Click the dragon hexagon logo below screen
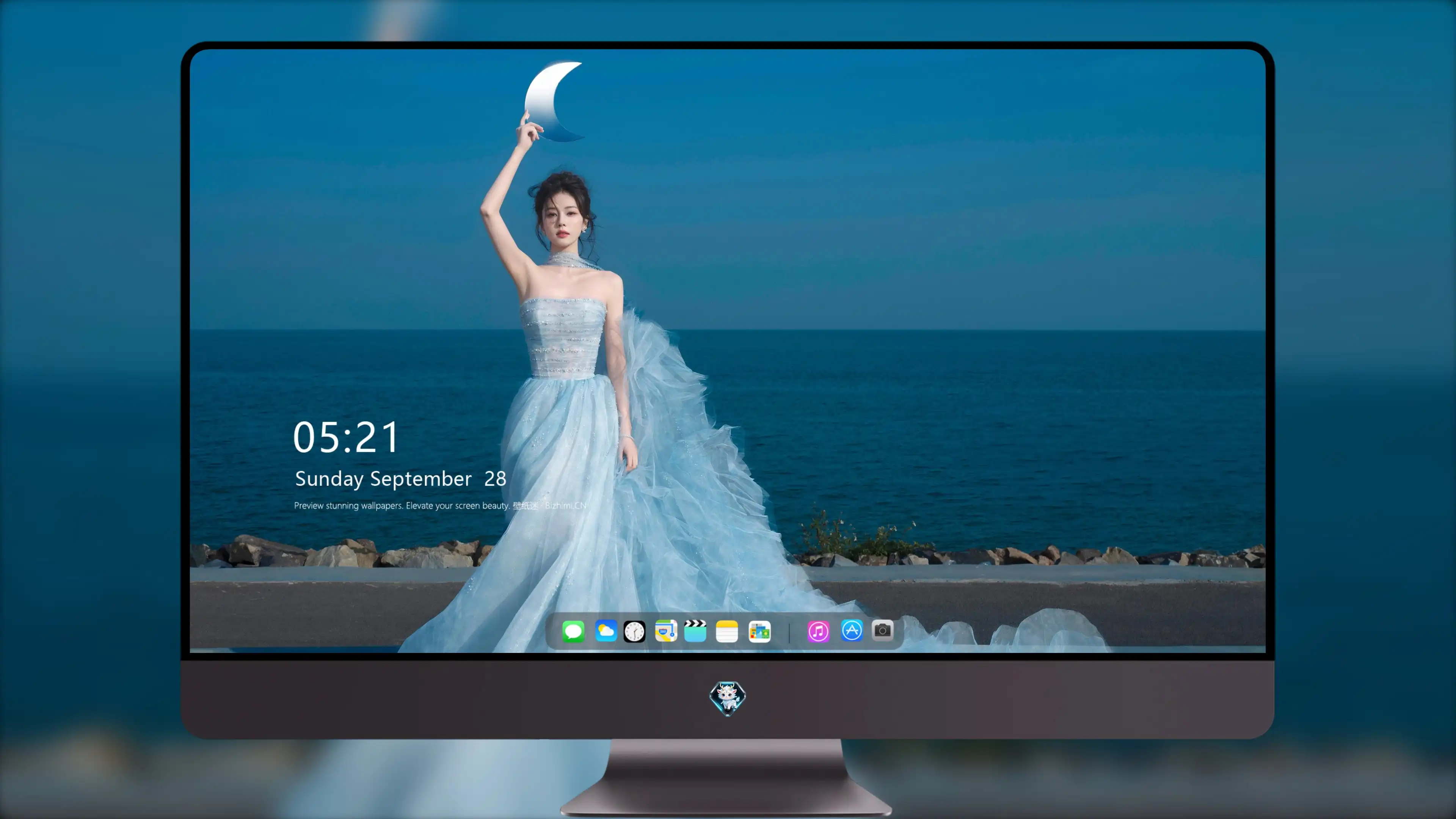This screenshot has width=1456, height=819. click(728, 698)
